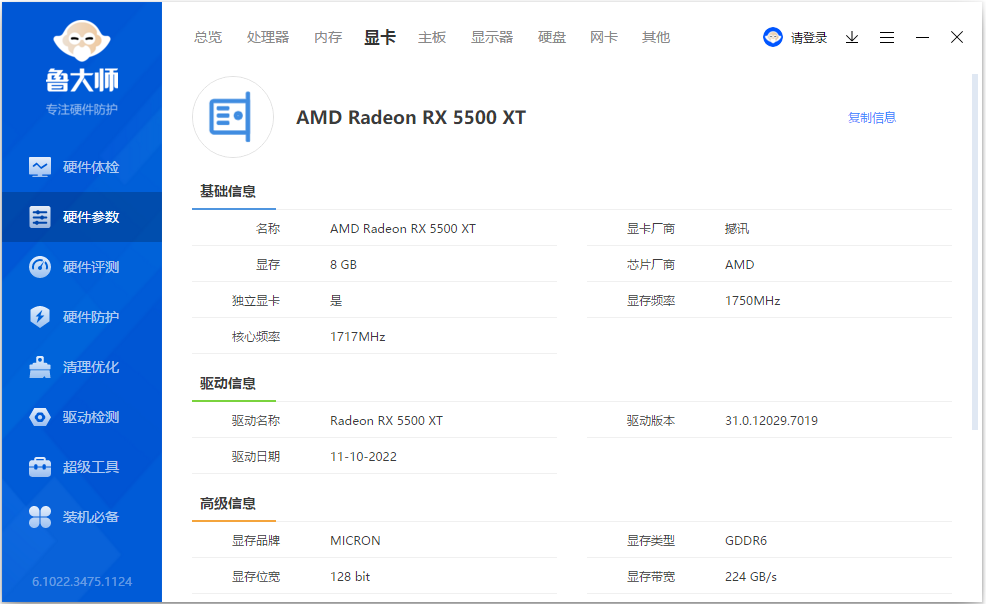Image resolution: width=987 pixels, height=608 pixels.
Task: Click the graphics card icon
Action: [233, 117]
